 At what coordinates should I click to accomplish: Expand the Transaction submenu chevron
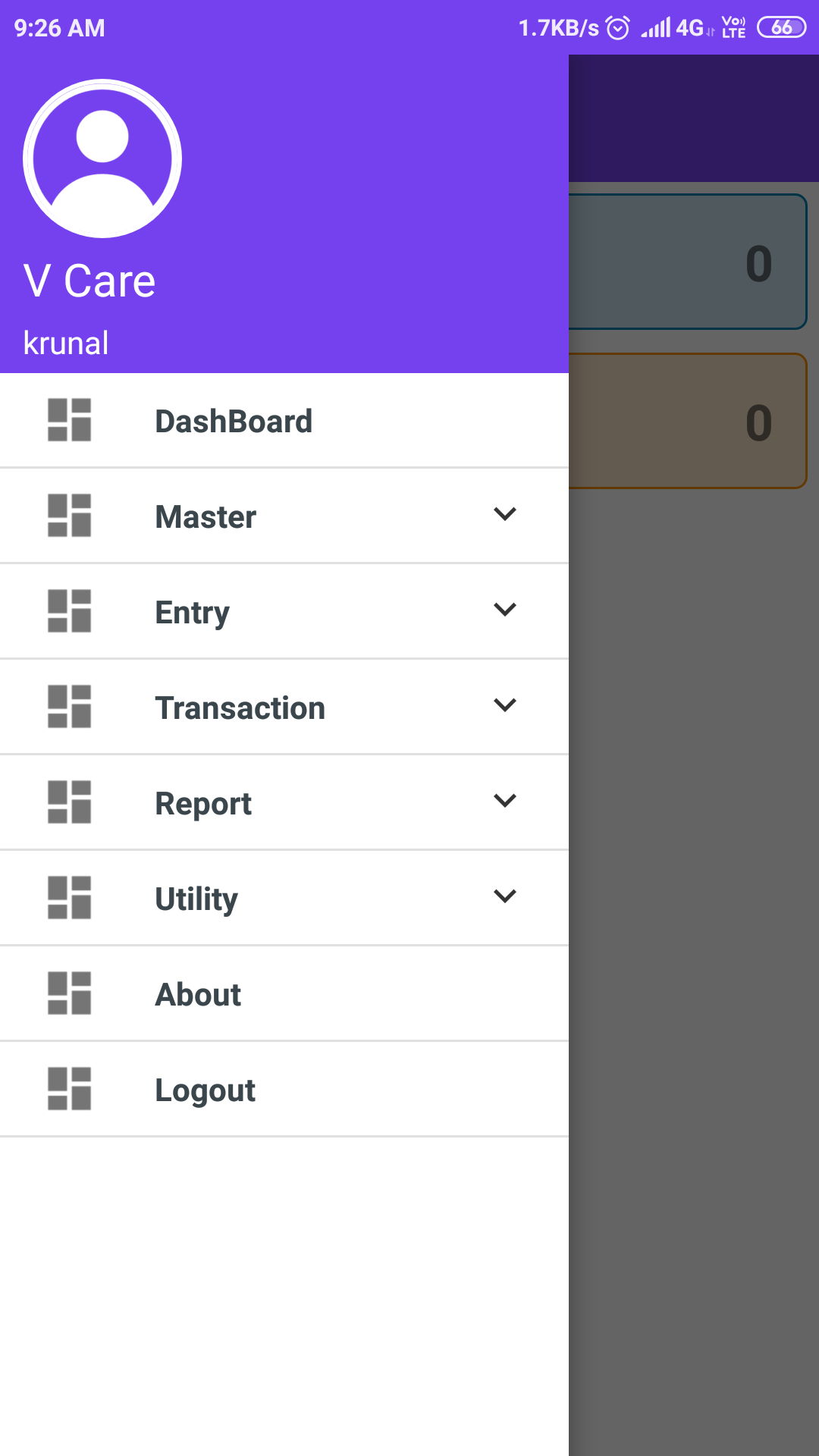coord(505,705)
